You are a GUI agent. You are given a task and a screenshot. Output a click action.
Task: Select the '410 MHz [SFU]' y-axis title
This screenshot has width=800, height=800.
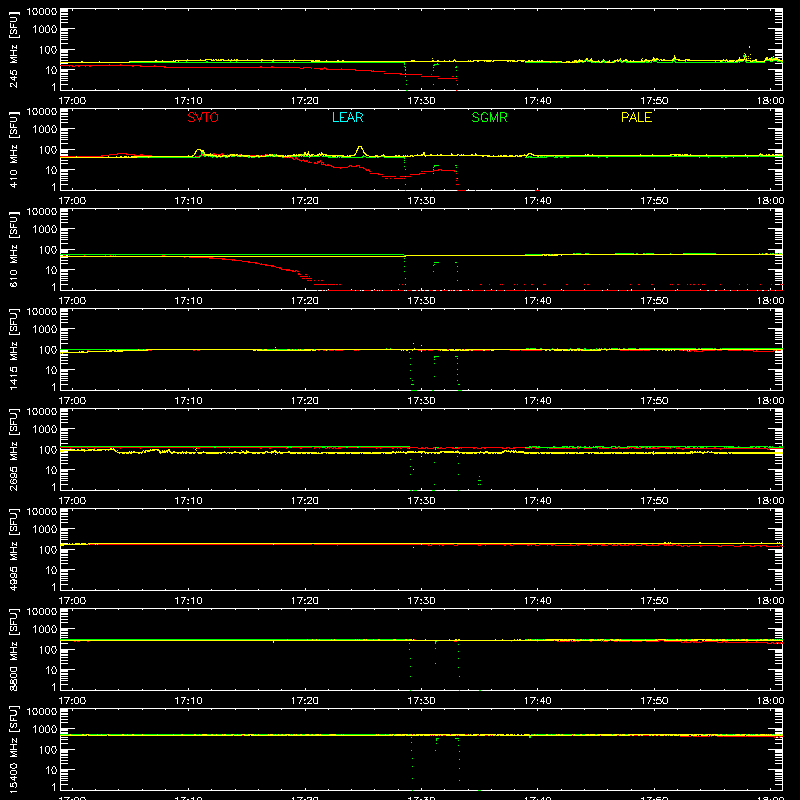(13, 149)
